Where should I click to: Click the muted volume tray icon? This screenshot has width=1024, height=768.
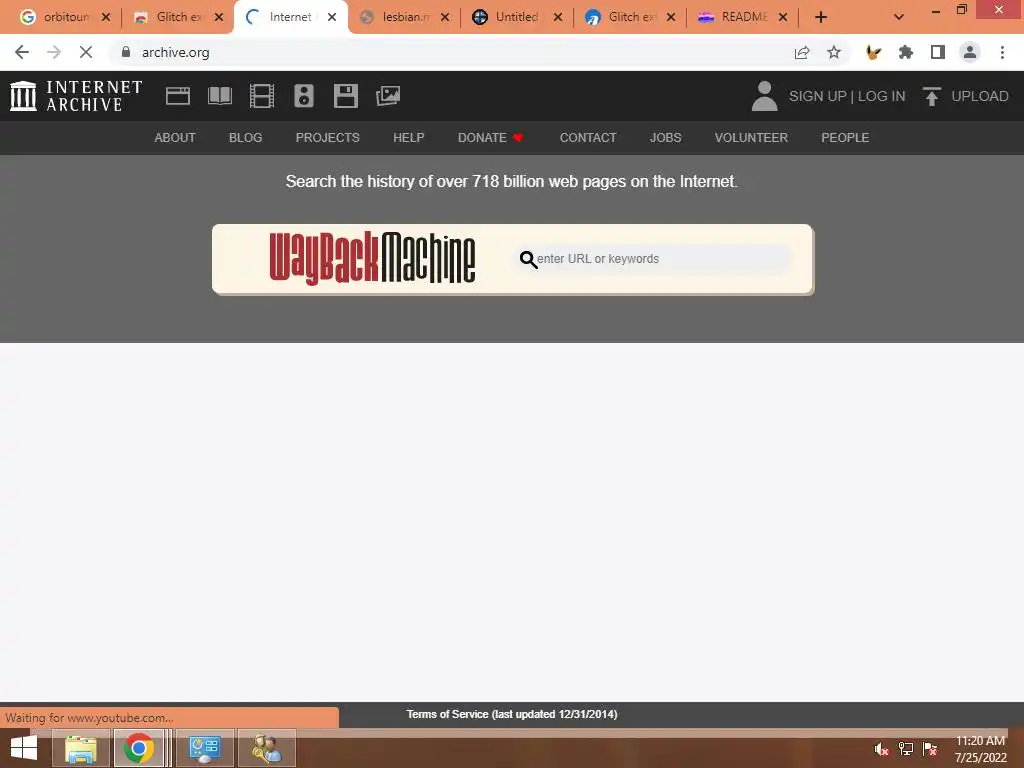pyautogui.click(x=881, y=749)
